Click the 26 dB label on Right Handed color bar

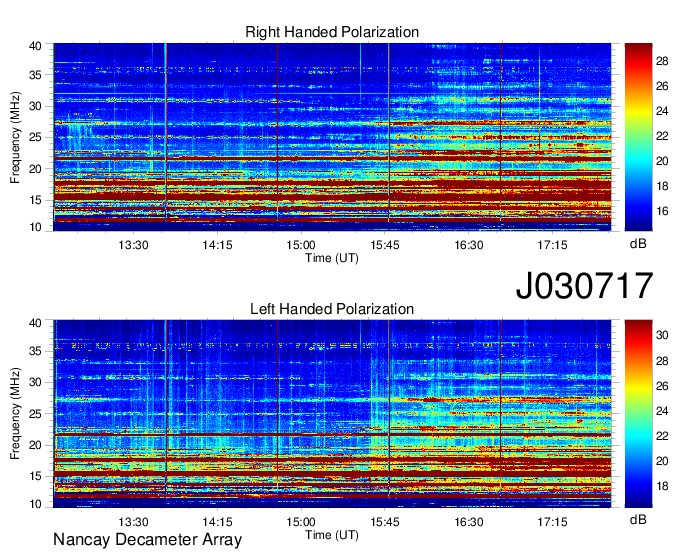click(x=662, y=86)
